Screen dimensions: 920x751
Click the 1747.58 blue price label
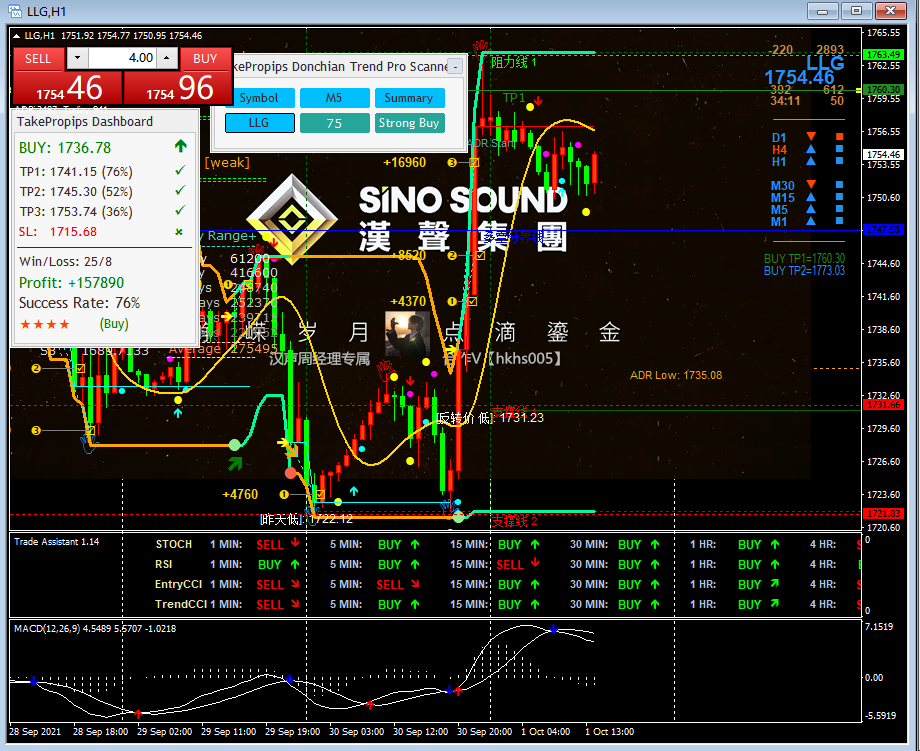(x=883, y=229)
